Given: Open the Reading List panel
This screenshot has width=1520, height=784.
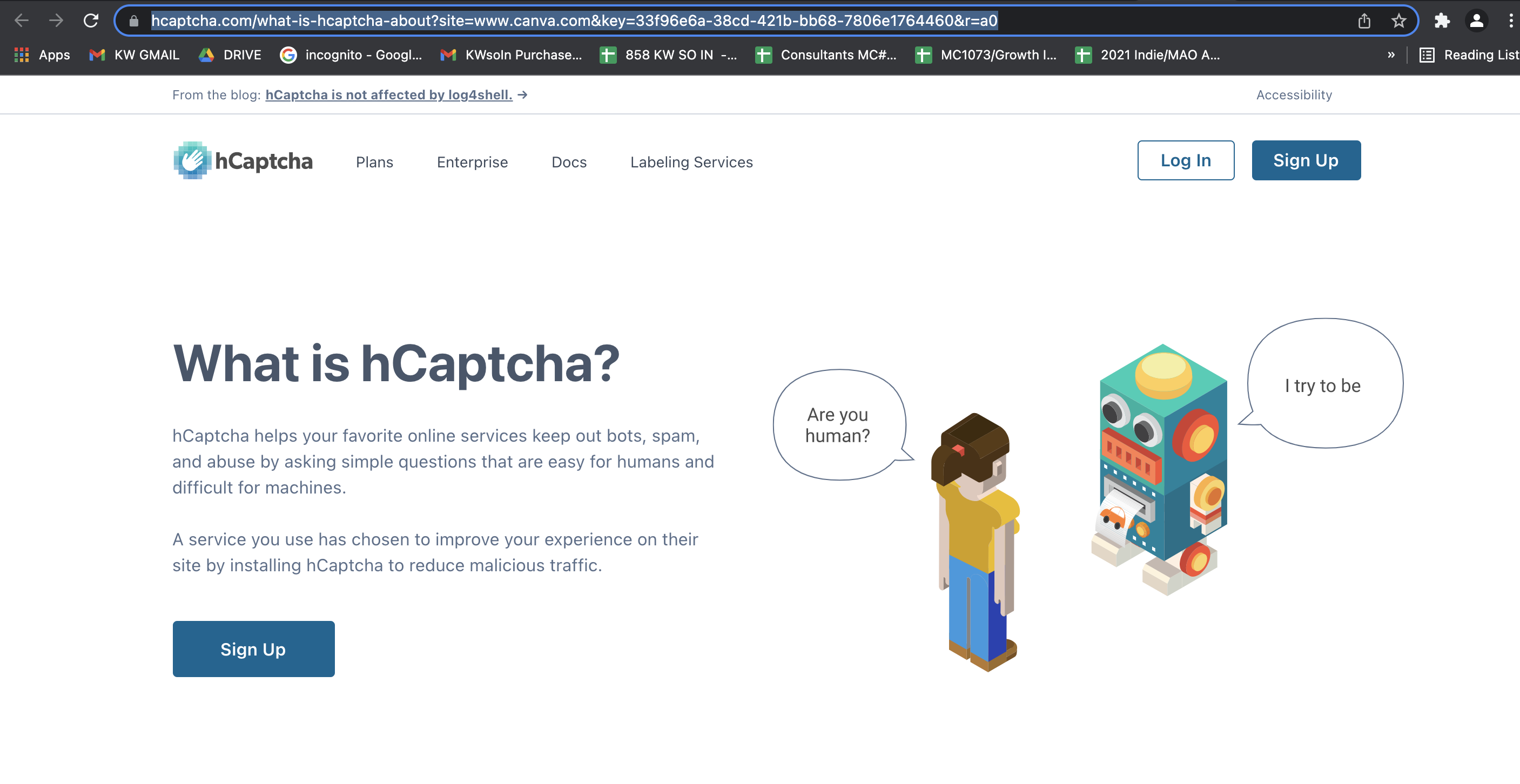Looking at the screenshot, I should point(1469,55).
